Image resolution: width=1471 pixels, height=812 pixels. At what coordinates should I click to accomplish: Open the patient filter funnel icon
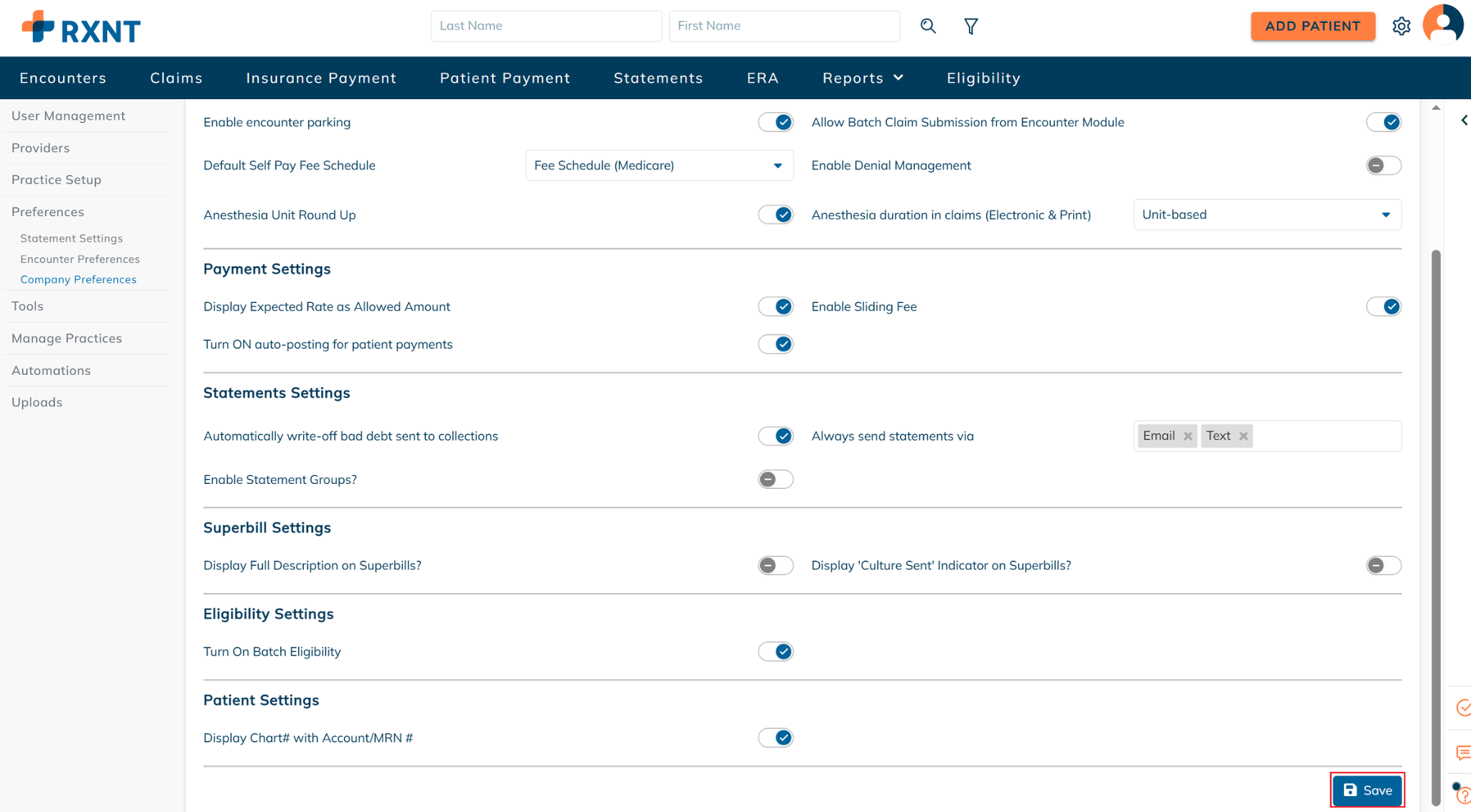pyautogui.click(x=970, y=27)
